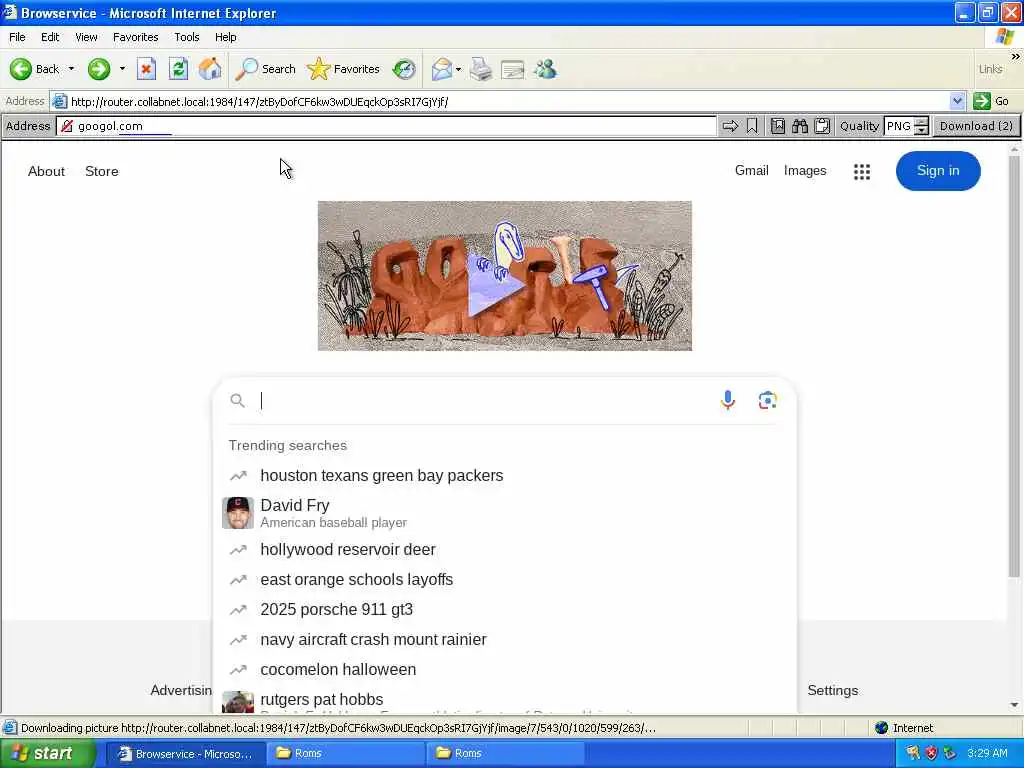The width and height of the screenshot is (1024, 768).
Task: Click the magnifier icon in search box
Action: [x=238, y=400]
